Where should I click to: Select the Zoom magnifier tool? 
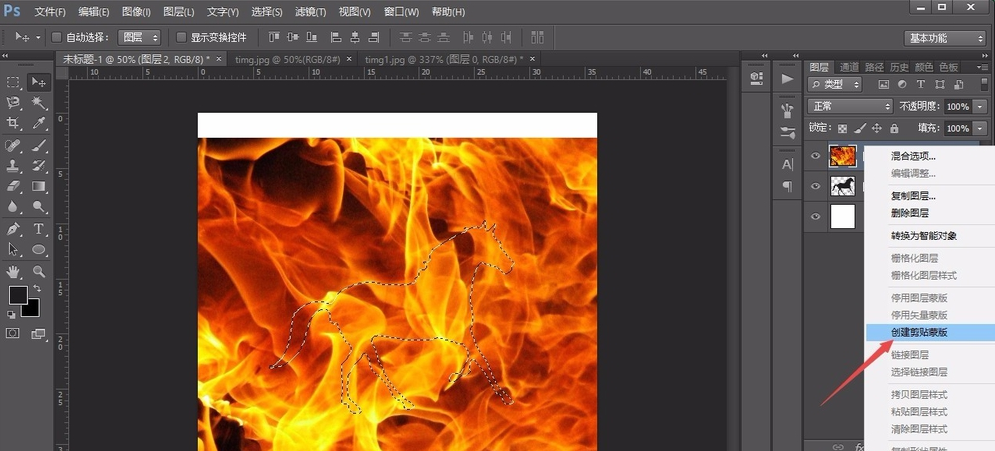[39, 271]
